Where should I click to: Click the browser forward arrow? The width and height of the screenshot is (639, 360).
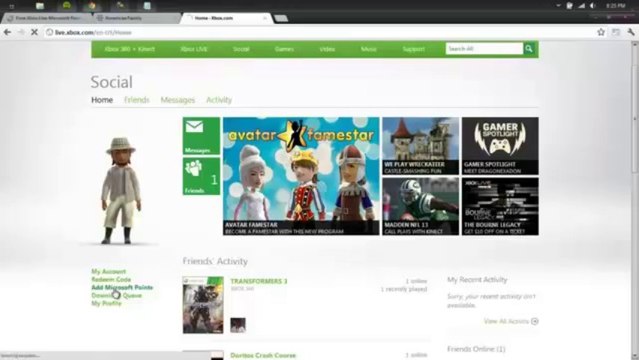pos(21,32)
